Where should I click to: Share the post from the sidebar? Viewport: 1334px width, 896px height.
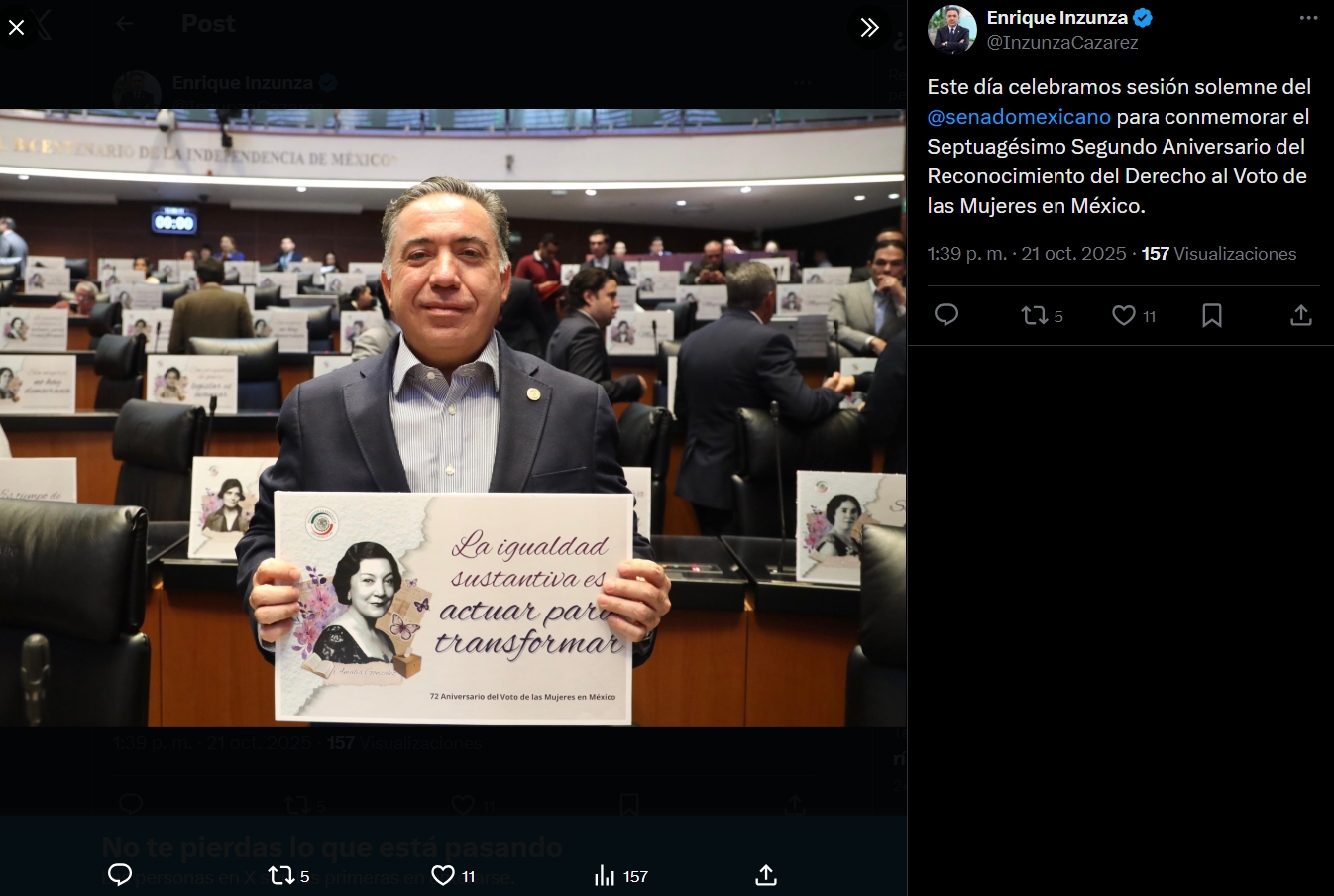(1301, 315)
